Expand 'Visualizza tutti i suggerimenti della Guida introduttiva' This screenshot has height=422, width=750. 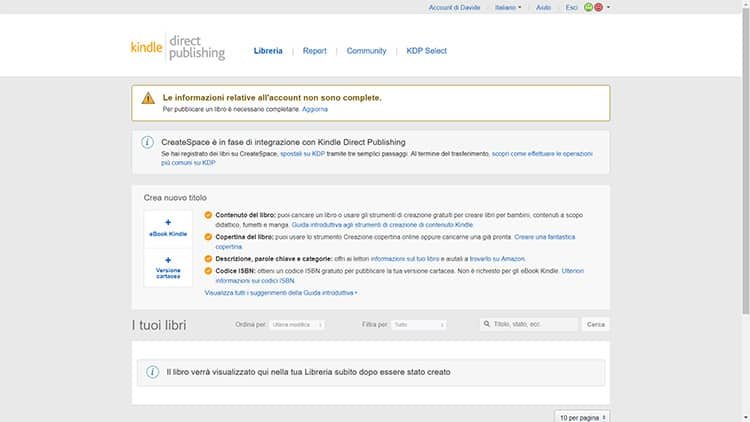(x=281, y=292)
